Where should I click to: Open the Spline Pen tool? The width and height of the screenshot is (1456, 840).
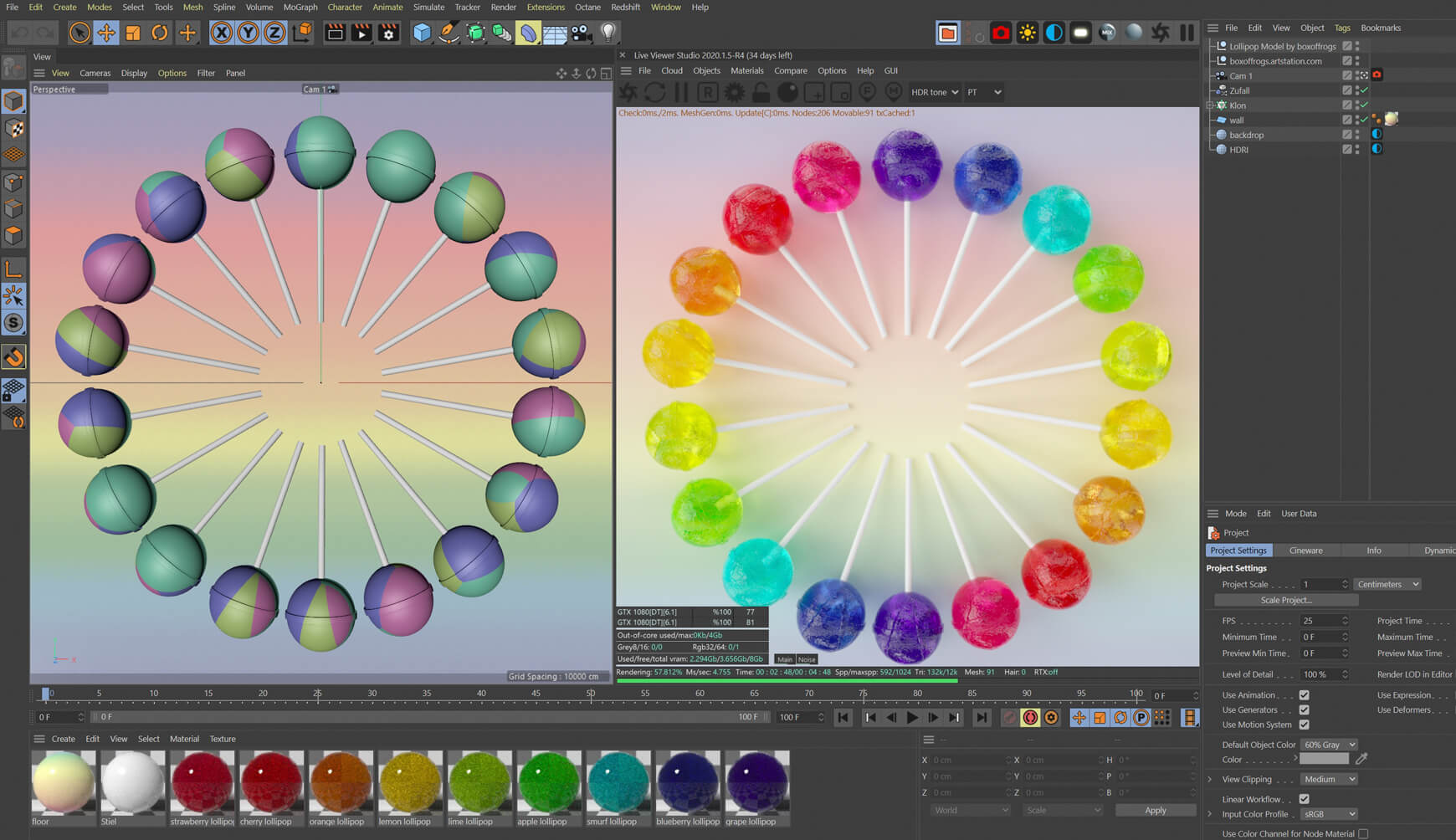(449, 33)
